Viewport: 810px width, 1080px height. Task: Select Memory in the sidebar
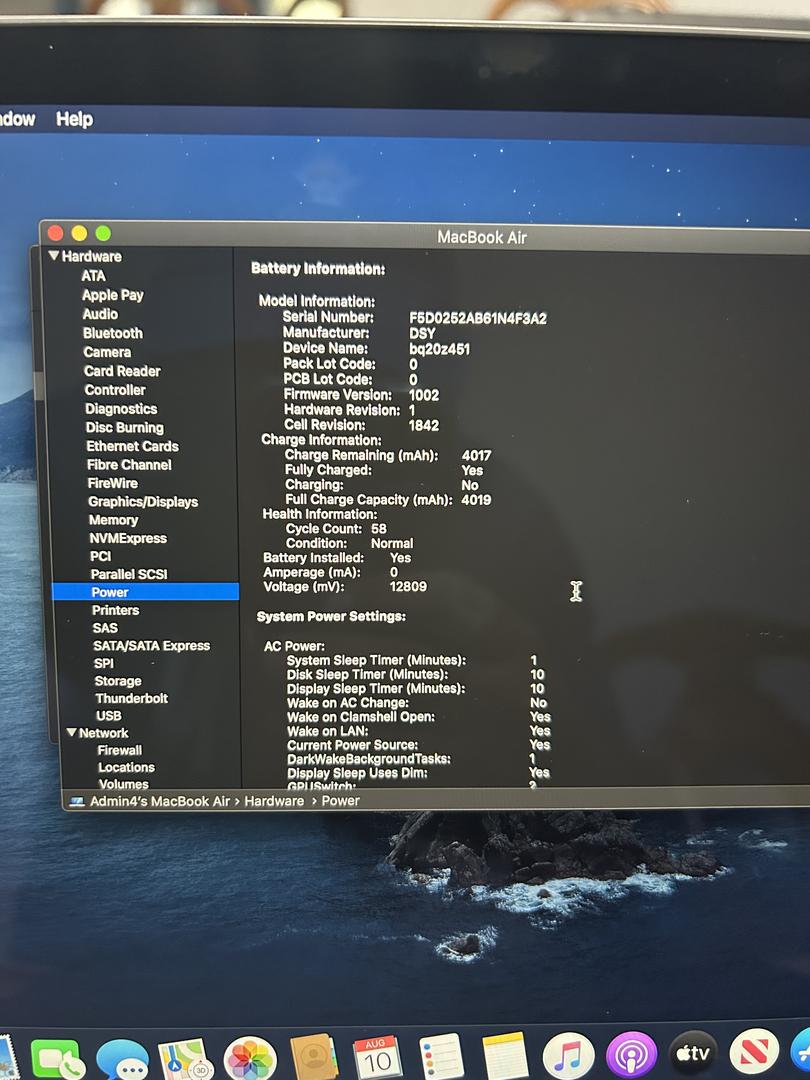click(114, 520)
